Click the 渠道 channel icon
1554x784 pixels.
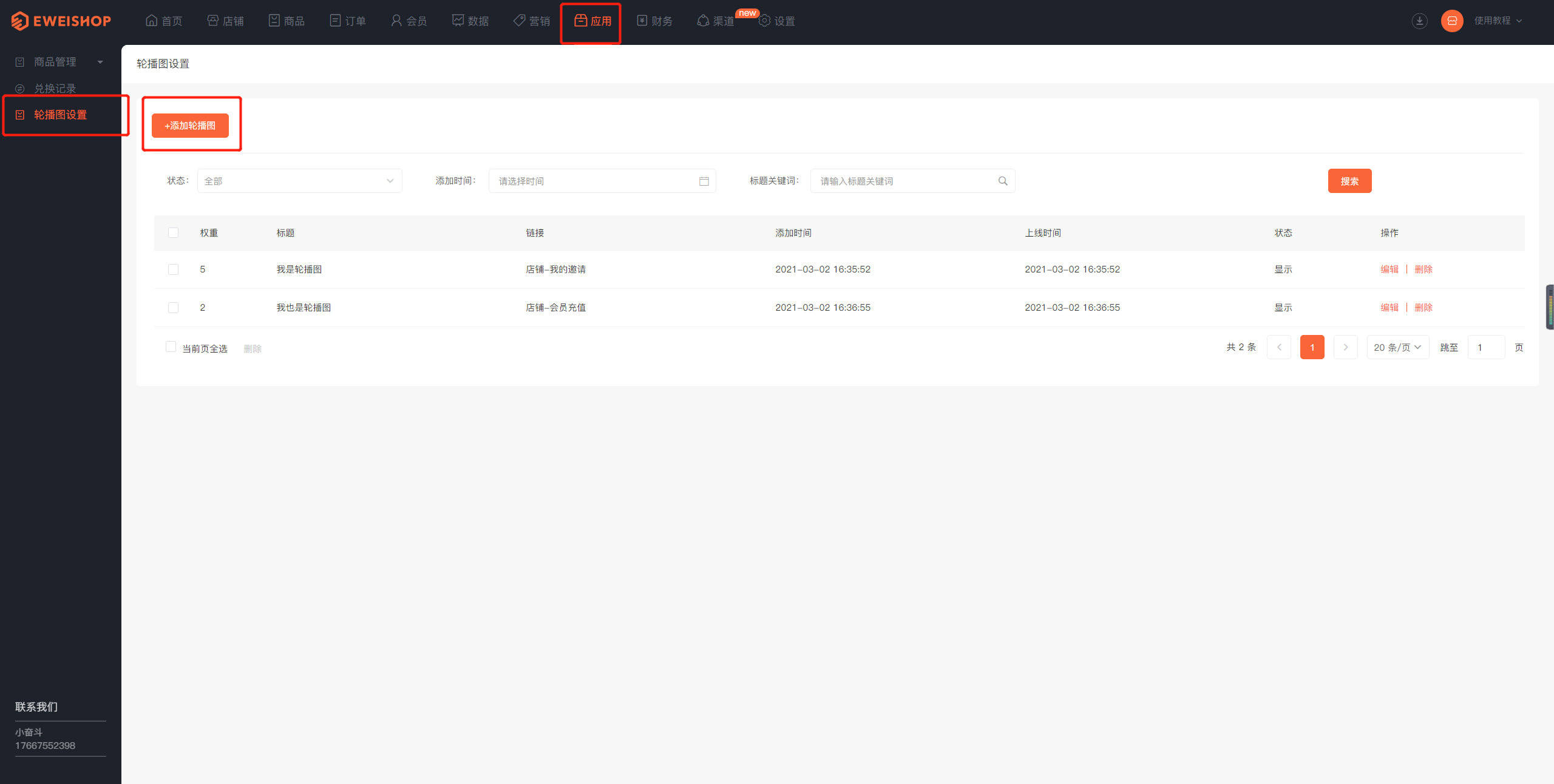(x=703, y=20)
